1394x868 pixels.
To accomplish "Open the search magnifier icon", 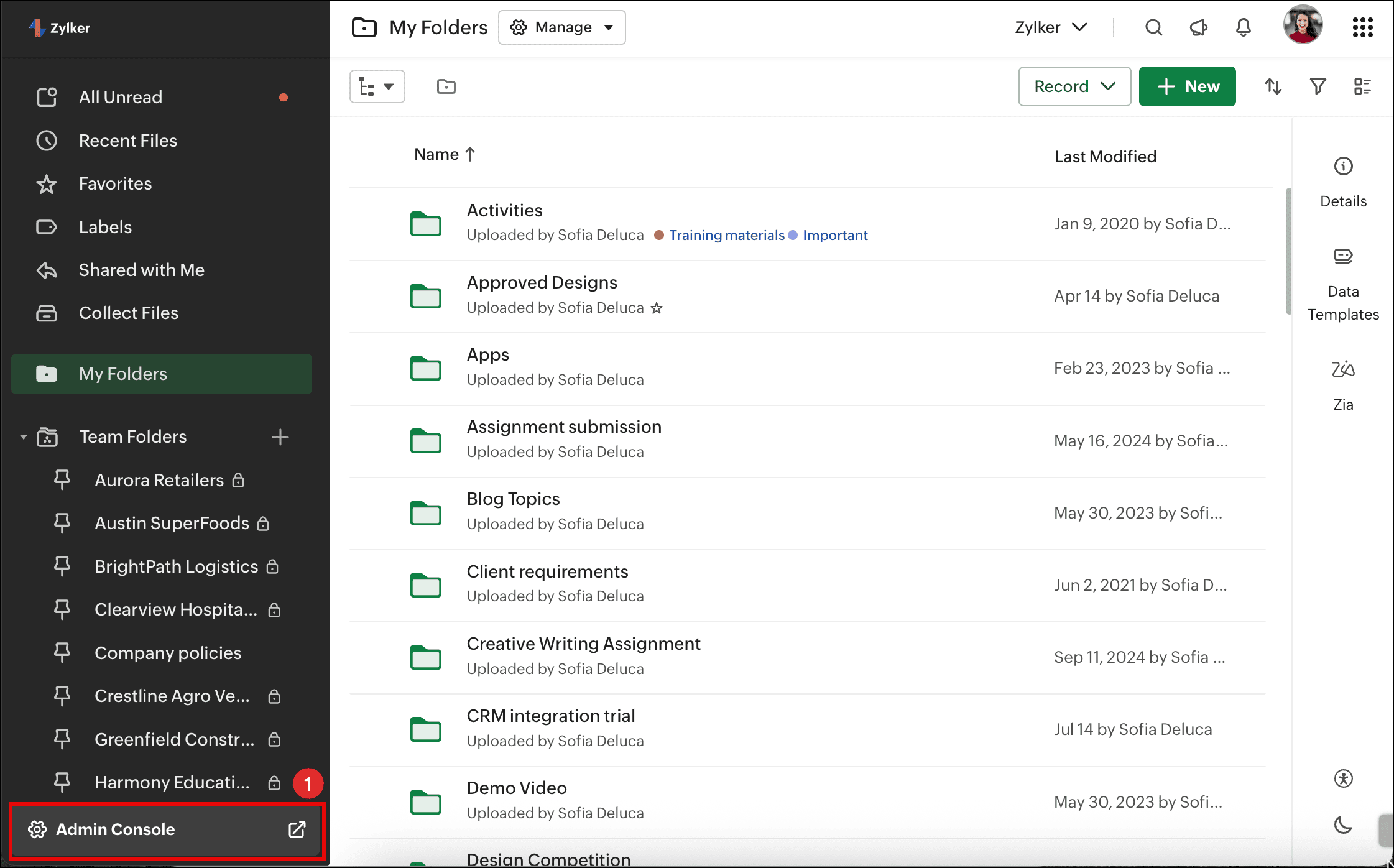I will (x=1153, y=27).
